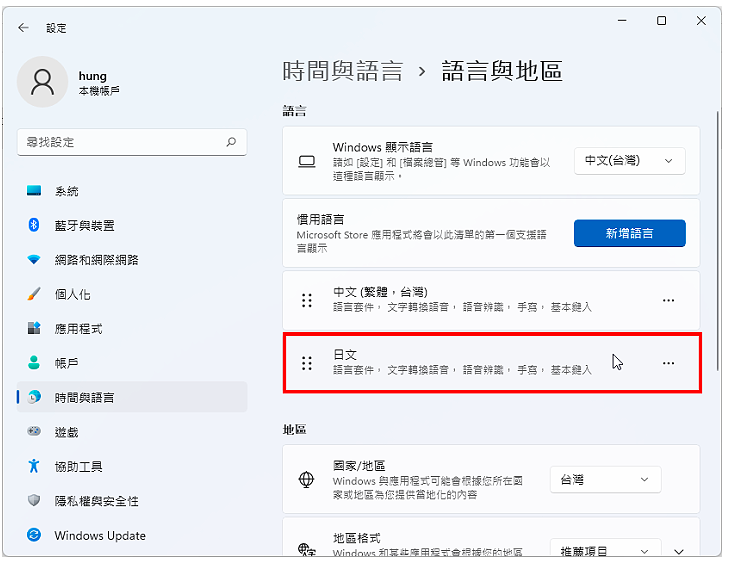Click the hung 本機帳戶 profile
The image size is (732, 563).
point(68,82)
